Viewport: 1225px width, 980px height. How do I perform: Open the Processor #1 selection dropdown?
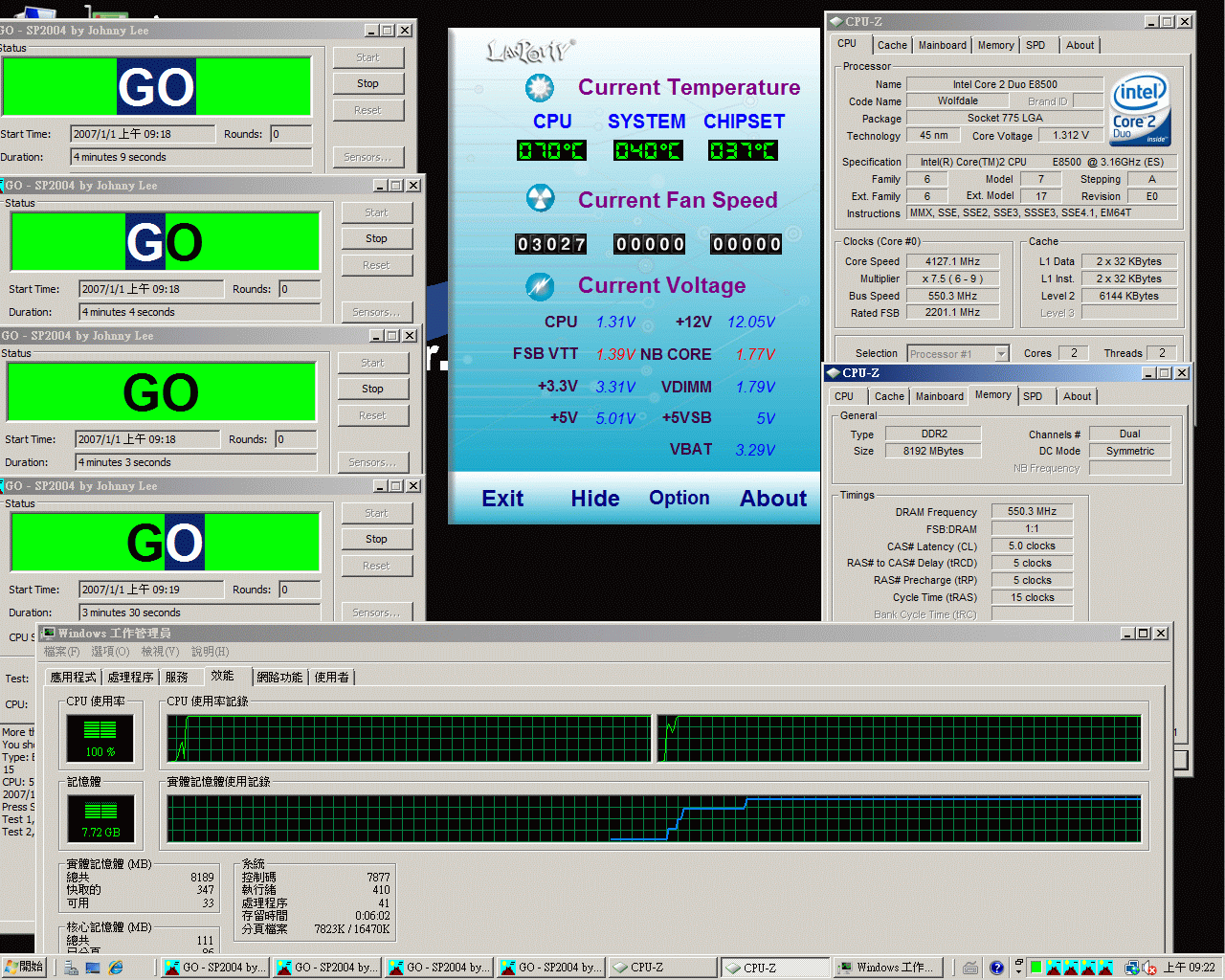pos(1001,353)
